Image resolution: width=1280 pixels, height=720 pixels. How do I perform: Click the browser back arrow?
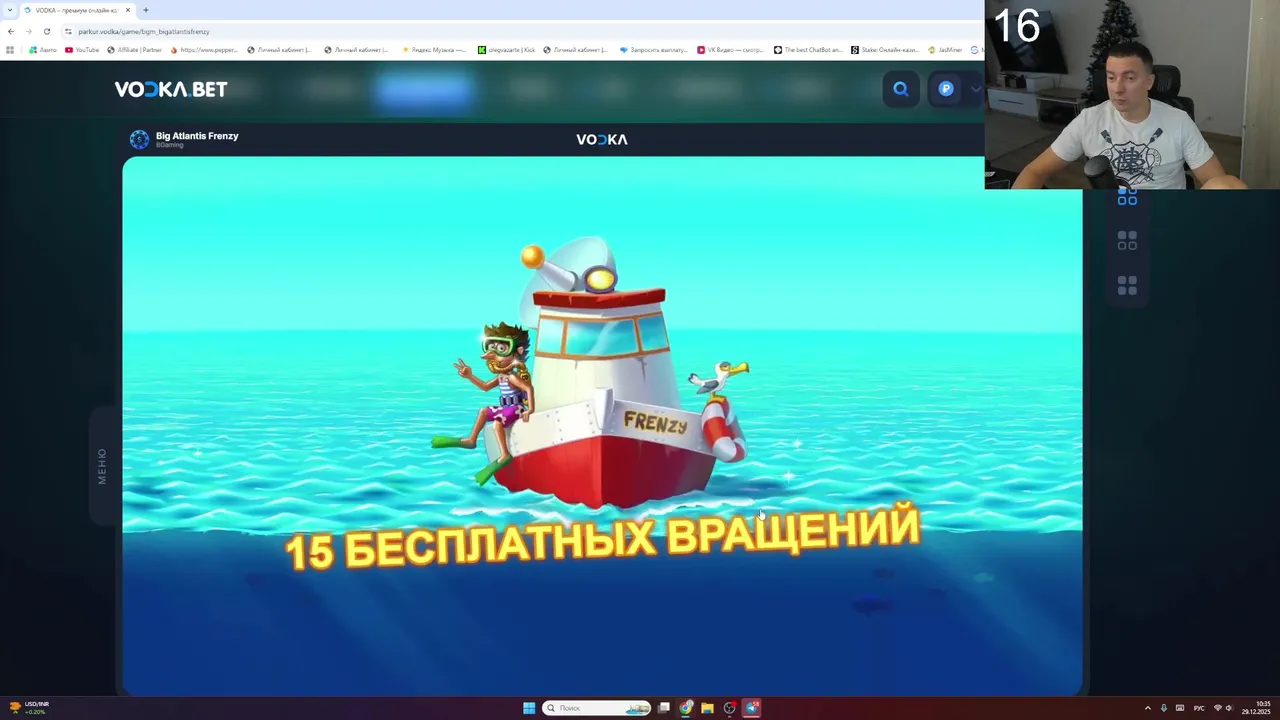coord(11,31)
